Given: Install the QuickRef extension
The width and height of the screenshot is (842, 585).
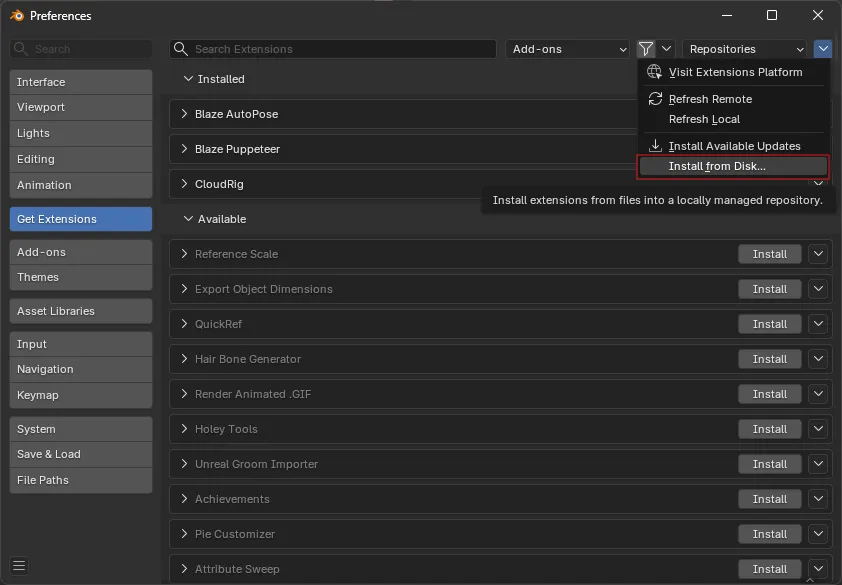Looking at the screenshot, I should (x=770, y=324).
